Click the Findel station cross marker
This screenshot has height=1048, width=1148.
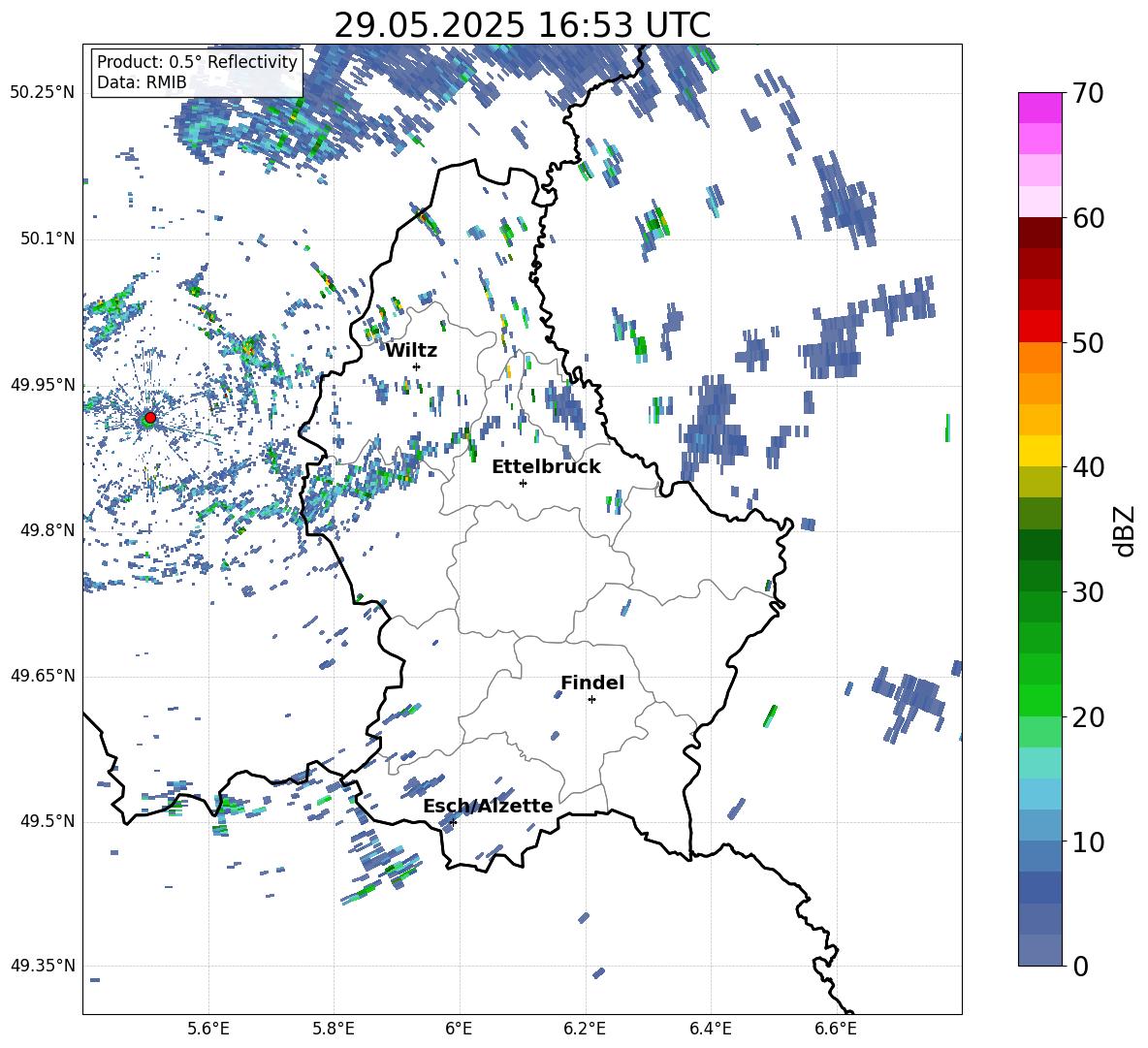(x=591, y=700)
